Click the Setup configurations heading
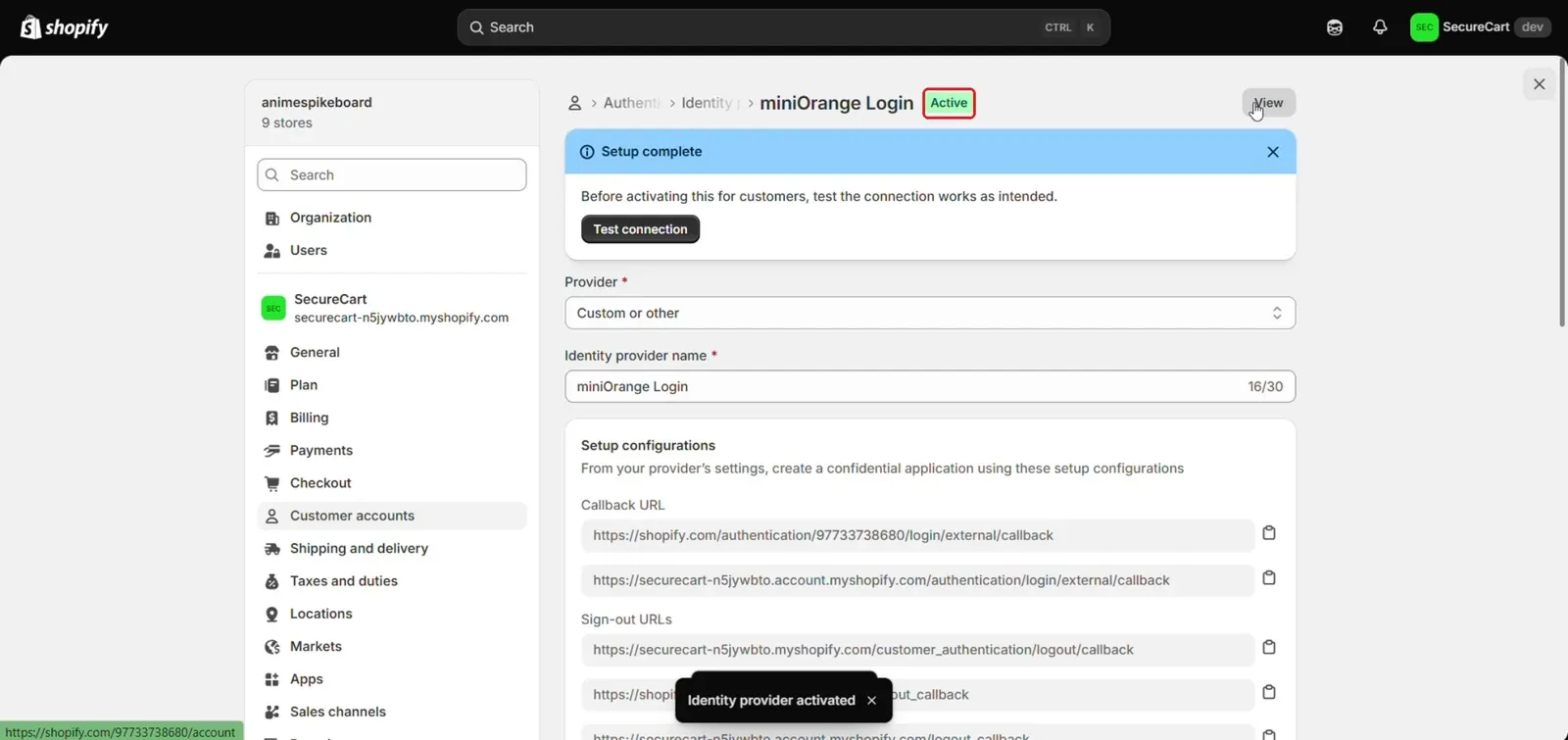Viewport: 1568px width, 740px height. [648, 445]
